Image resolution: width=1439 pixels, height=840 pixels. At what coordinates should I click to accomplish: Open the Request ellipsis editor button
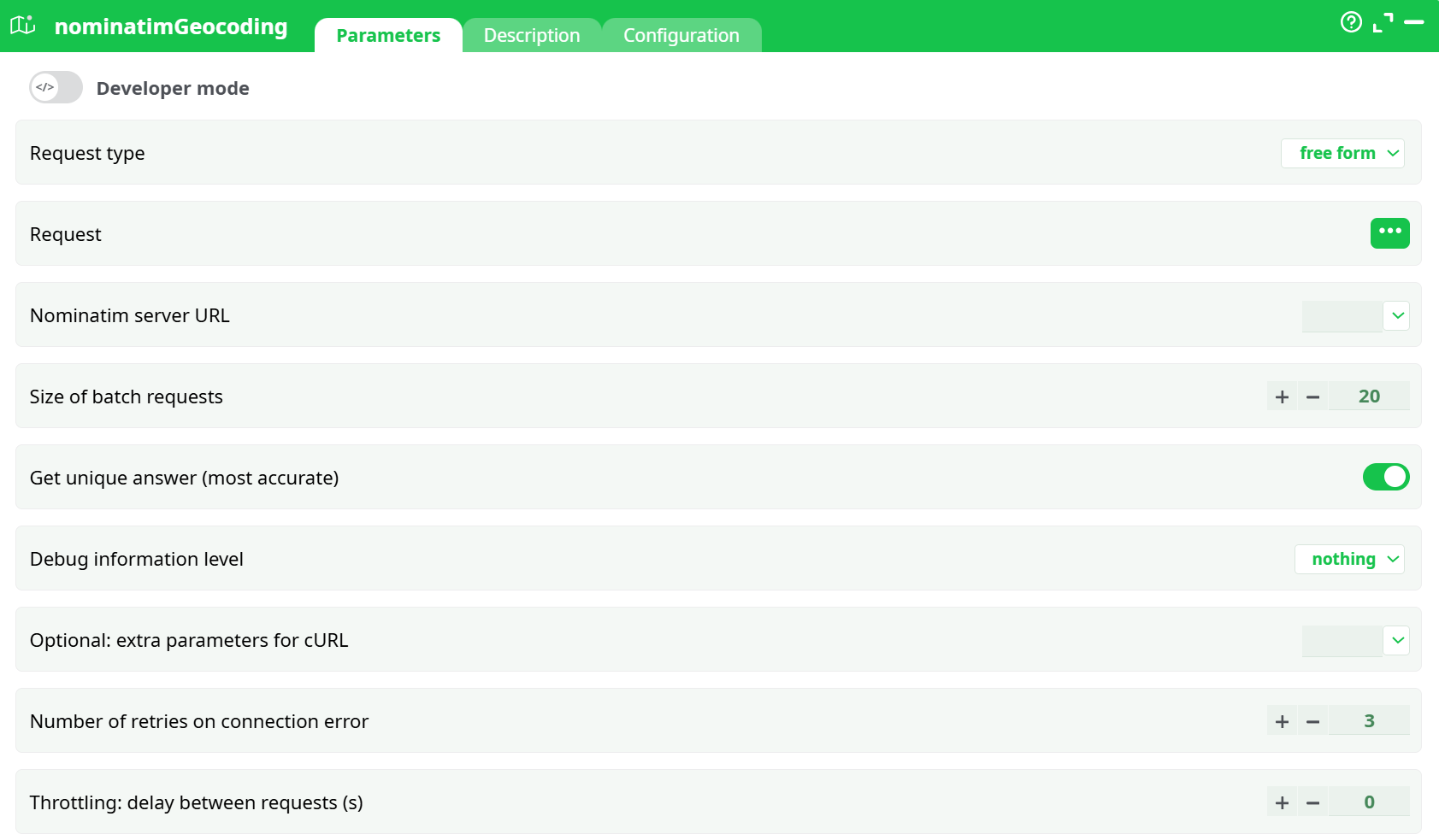click(1390, 232)
